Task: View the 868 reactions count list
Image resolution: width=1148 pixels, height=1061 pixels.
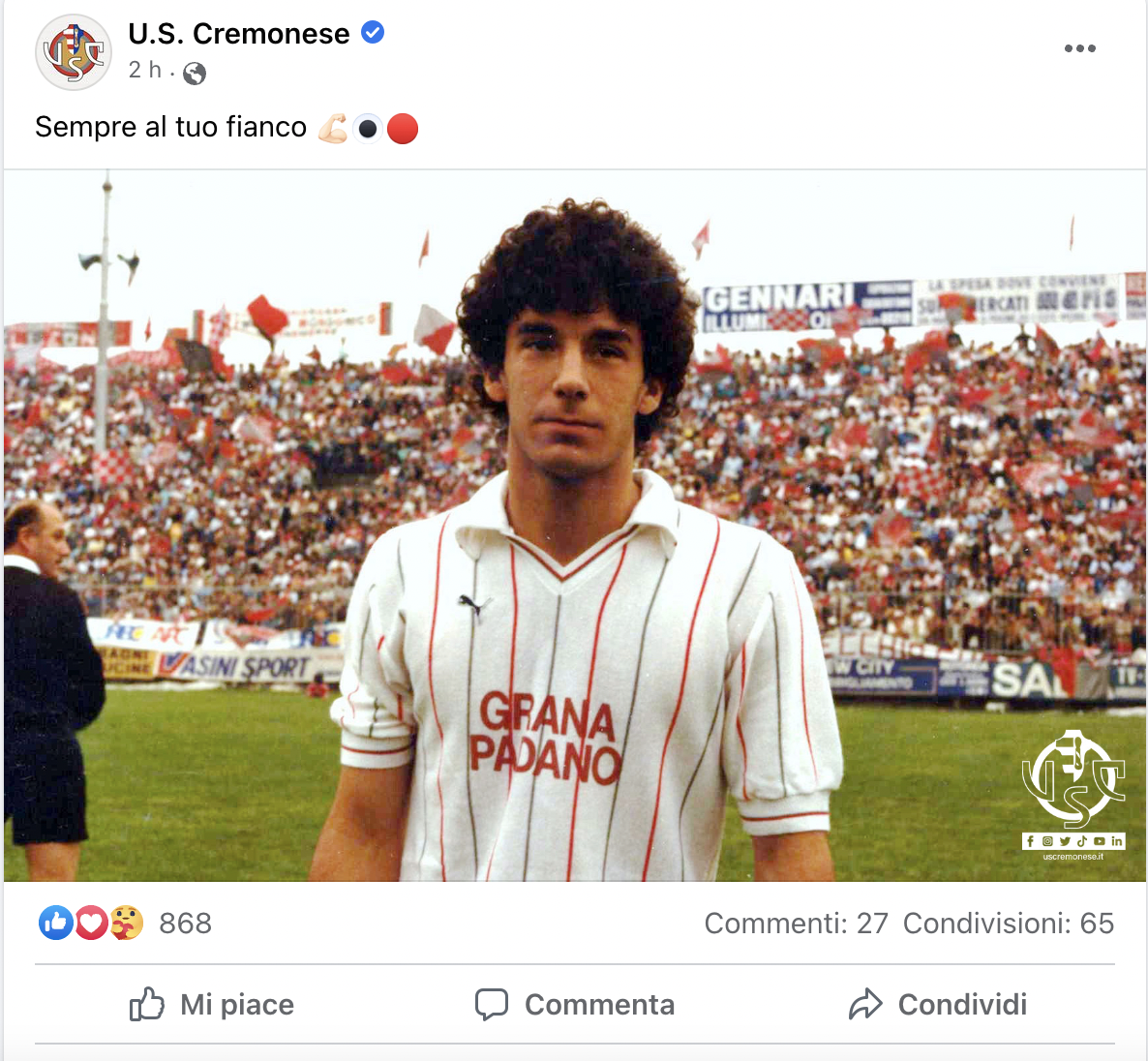Action: coord(185,924)
